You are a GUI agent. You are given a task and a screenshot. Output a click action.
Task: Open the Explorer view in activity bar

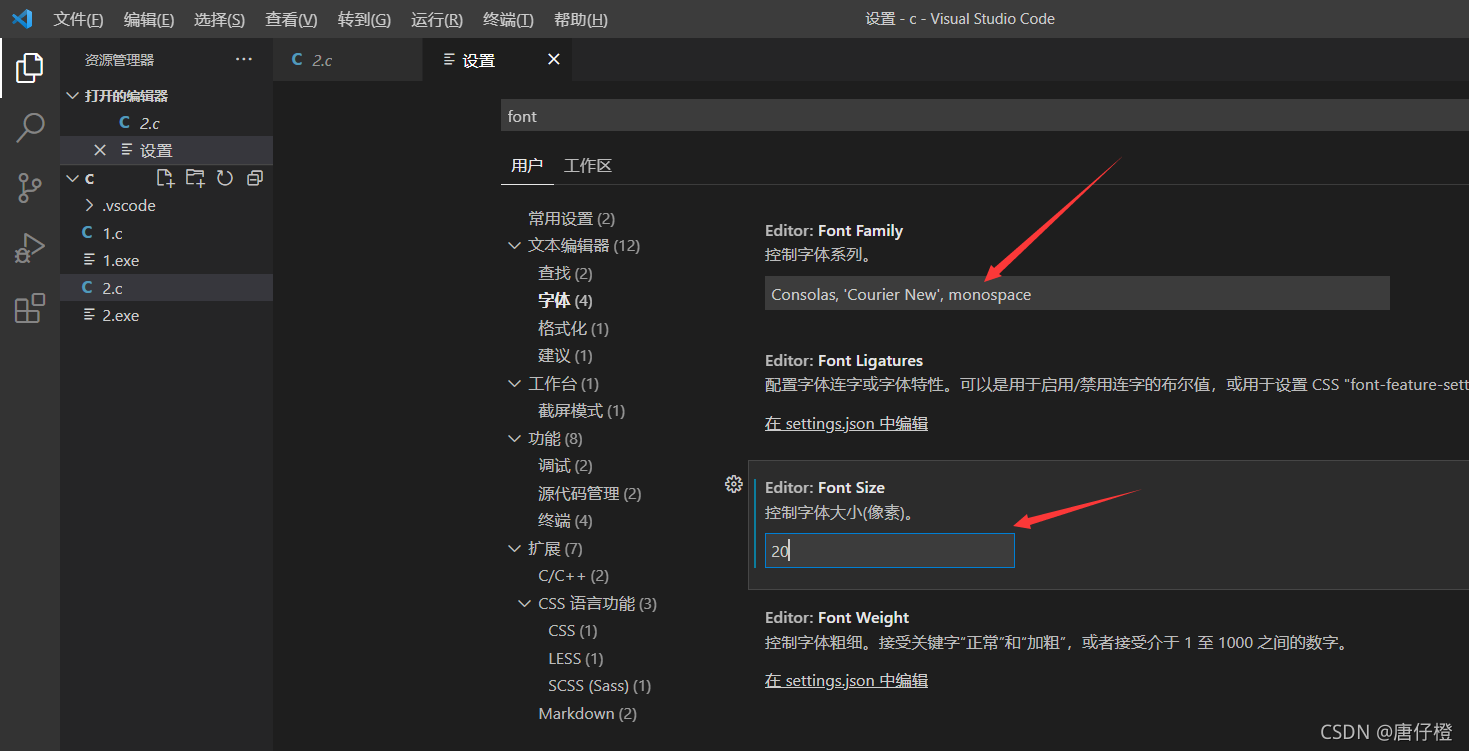pos(30,68)
